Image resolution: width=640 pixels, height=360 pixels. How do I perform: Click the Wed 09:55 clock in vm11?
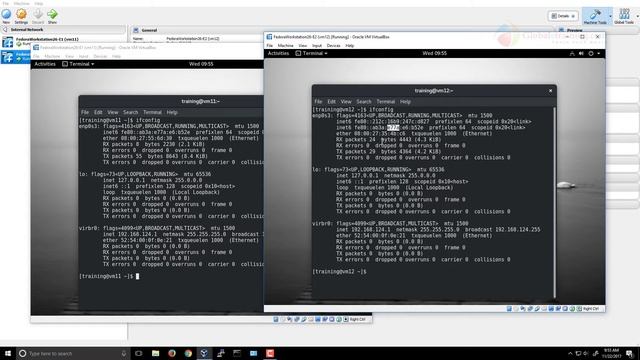[x=201, y=64]
